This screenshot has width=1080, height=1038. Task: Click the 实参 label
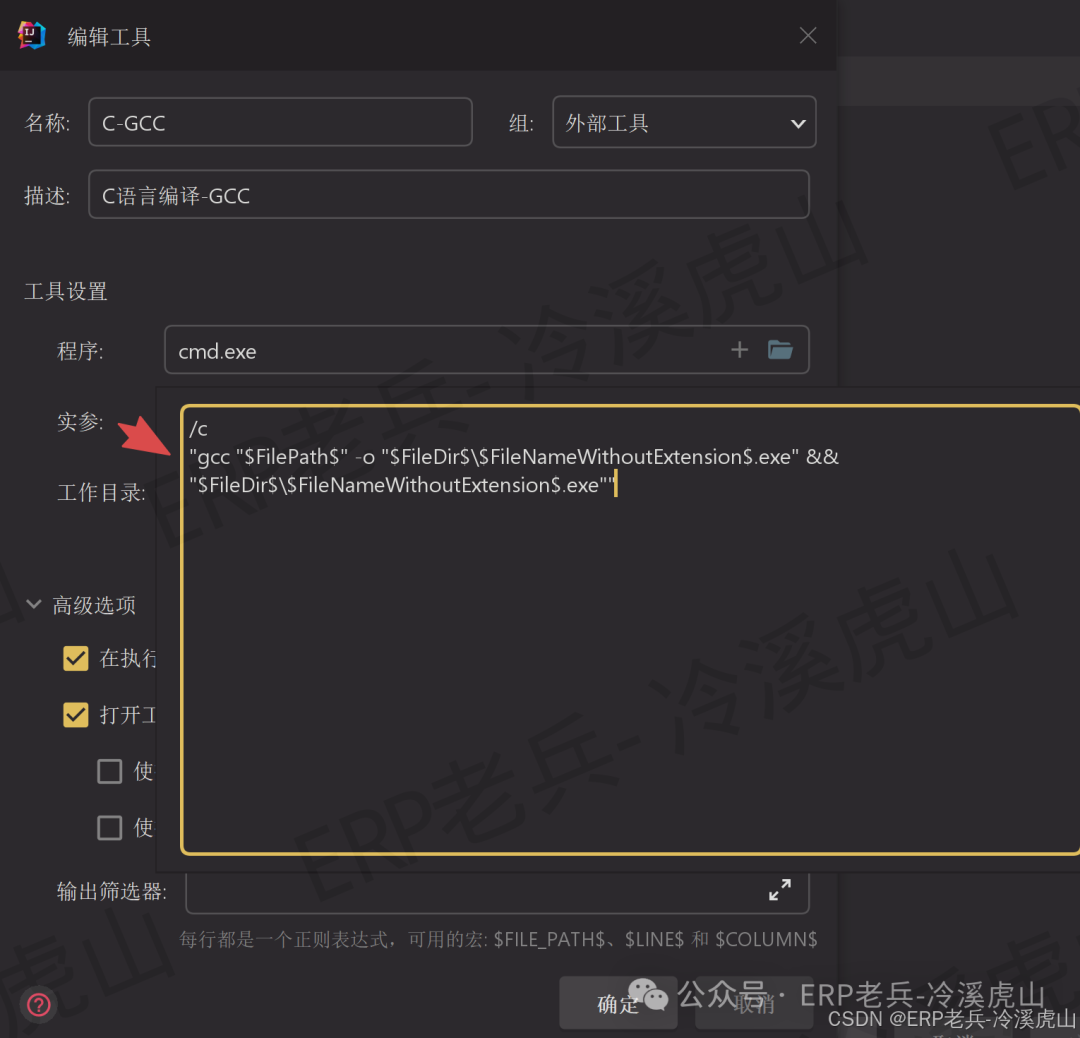point(80,421)
